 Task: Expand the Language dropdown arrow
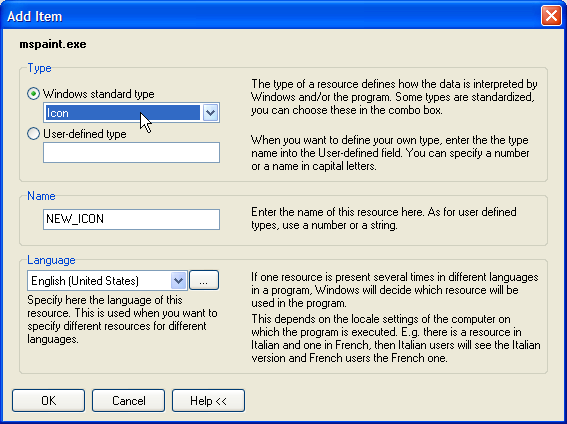178,280
